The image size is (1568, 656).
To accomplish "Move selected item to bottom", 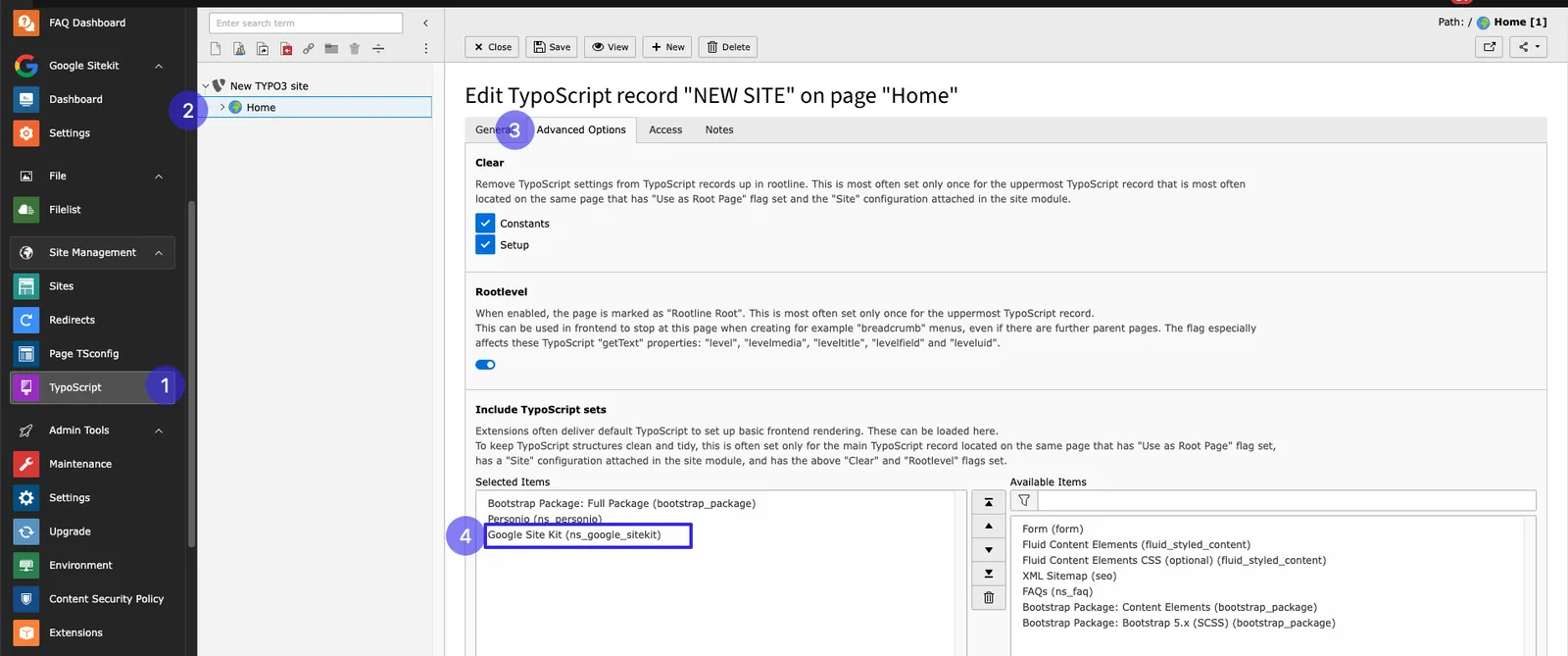I will (x=989, y=574).
